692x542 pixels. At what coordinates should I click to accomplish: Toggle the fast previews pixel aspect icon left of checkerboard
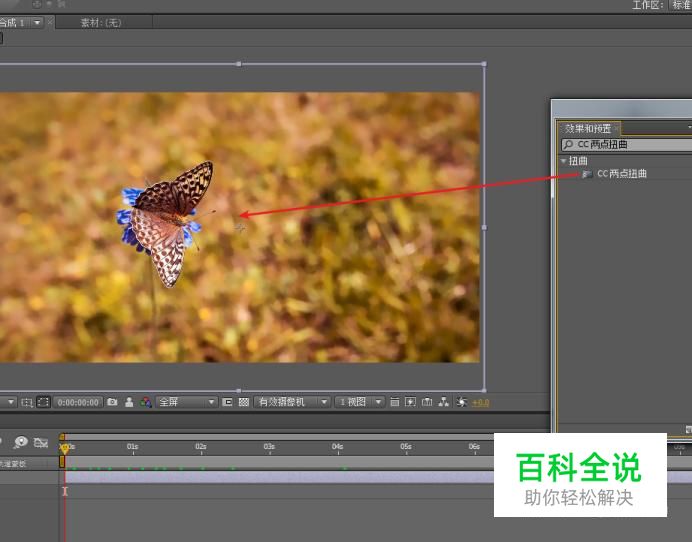click(227, 402)
